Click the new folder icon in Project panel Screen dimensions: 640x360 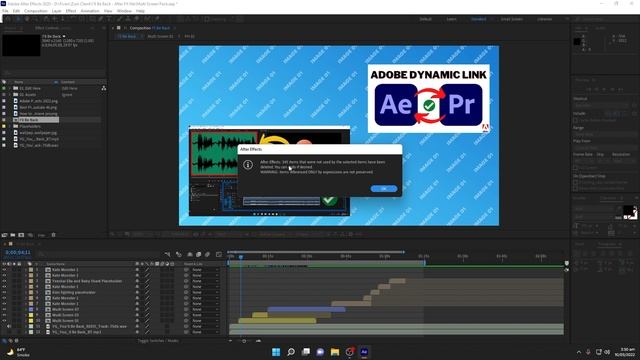[x=13, y=235]
